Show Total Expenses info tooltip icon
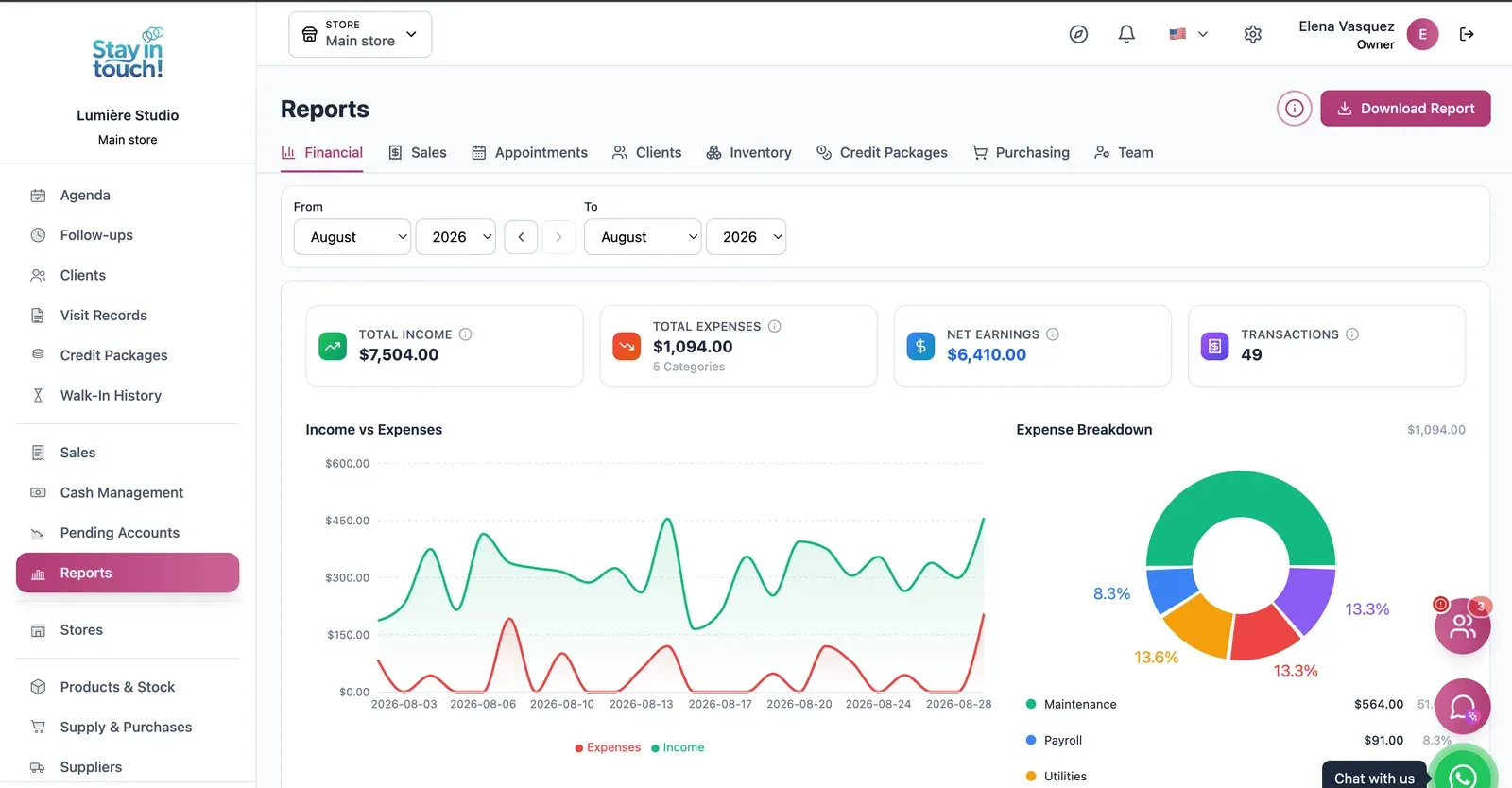Viewport: 1512px width, 788px height. pos(775,327)
